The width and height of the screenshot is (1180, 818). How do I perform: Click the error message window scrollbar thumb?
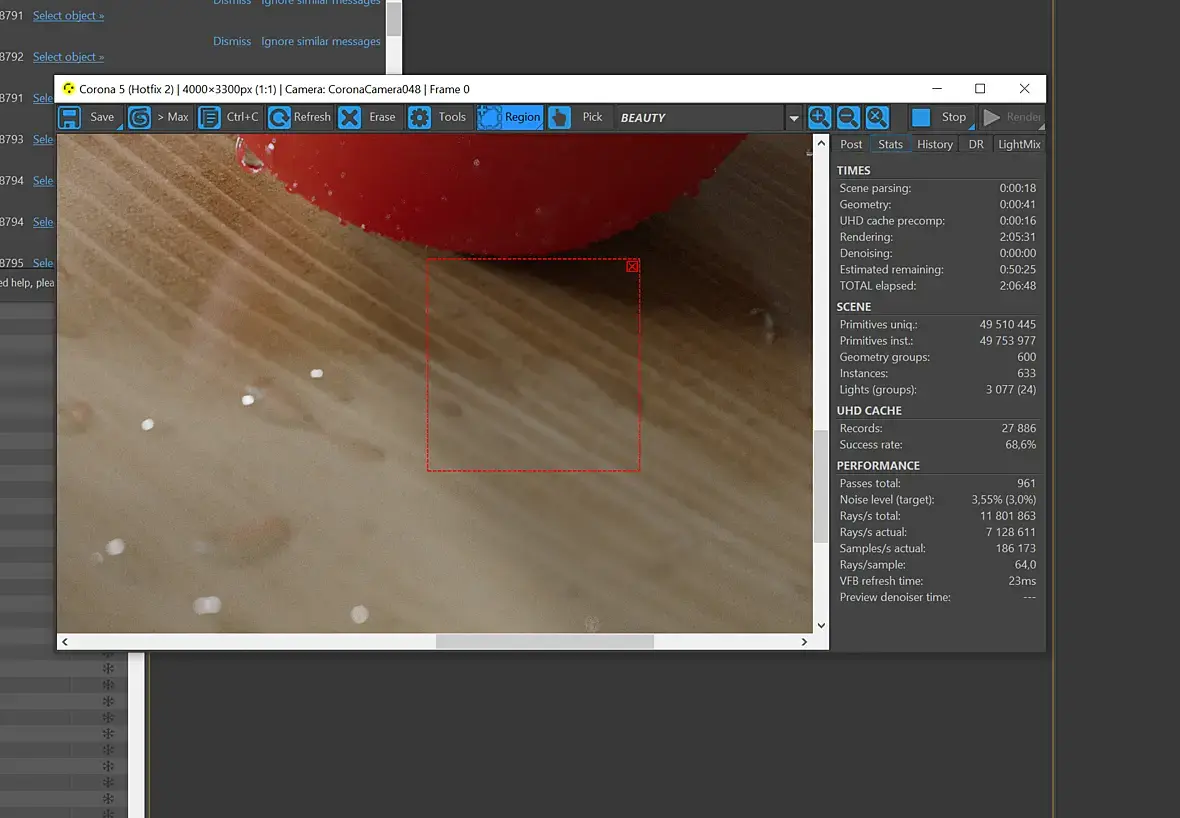(394, 18)
